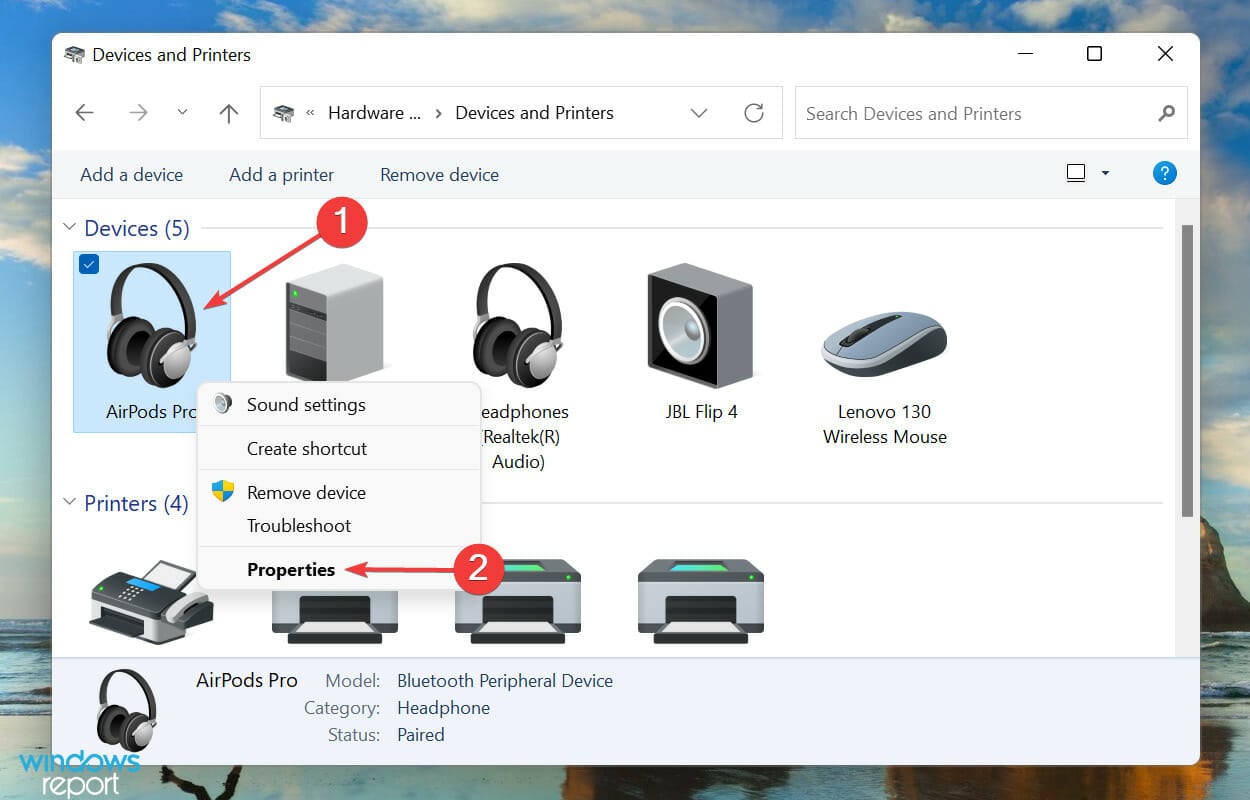
Task: Select Sound settings in the context menu
Action: (306, 405)
